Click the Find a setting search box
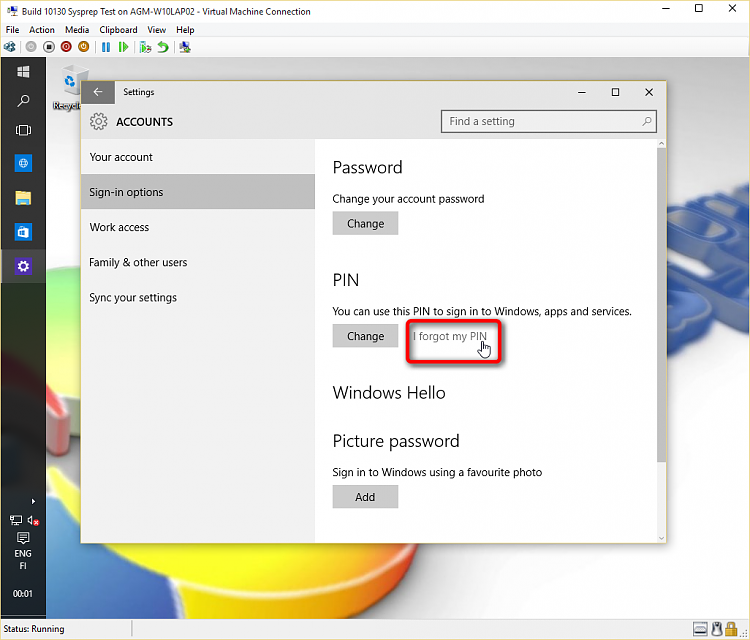750x640 pixels. (549, 121)
